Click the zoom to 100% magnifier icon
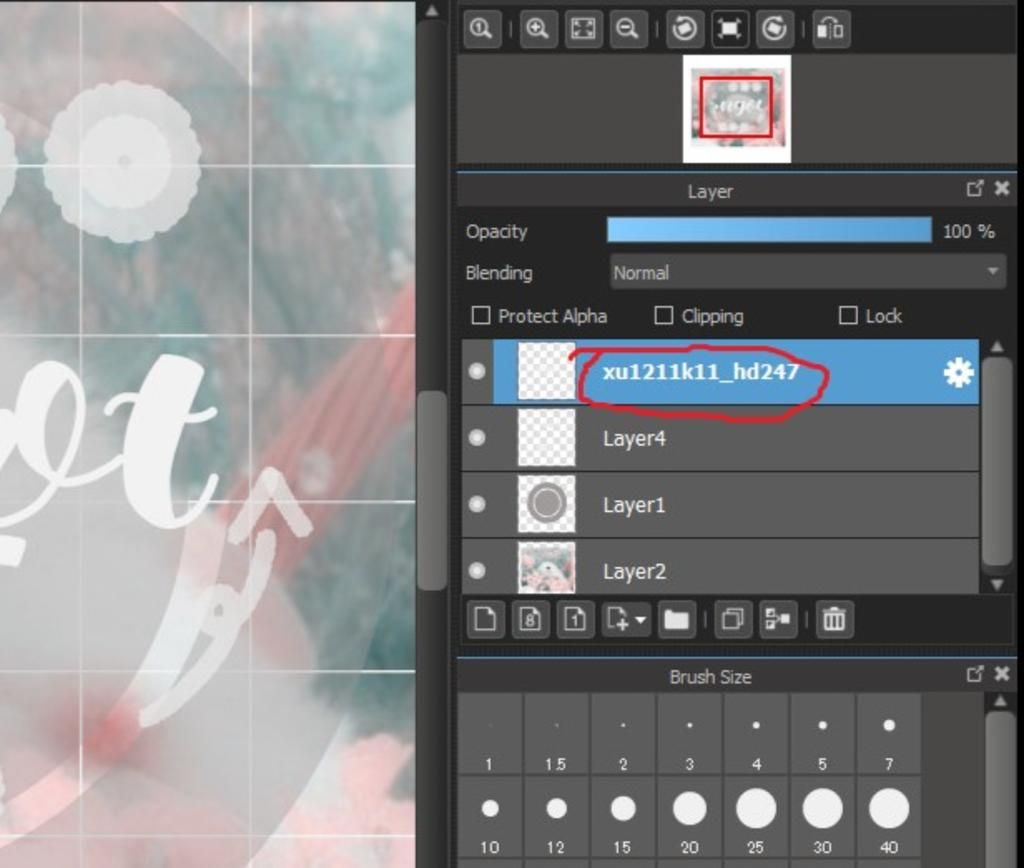Viewport: 1024px width, 868px height. pyautogui.click(x=482, y=29)
